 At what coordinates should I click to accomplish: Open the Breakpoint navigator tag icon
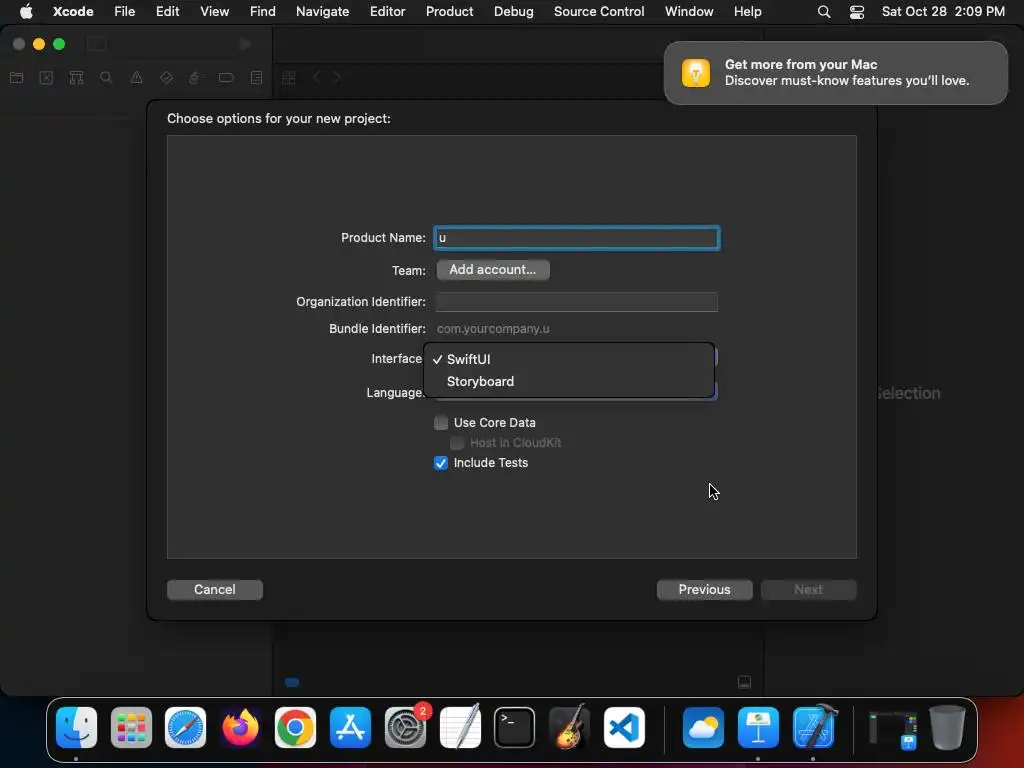226,78
